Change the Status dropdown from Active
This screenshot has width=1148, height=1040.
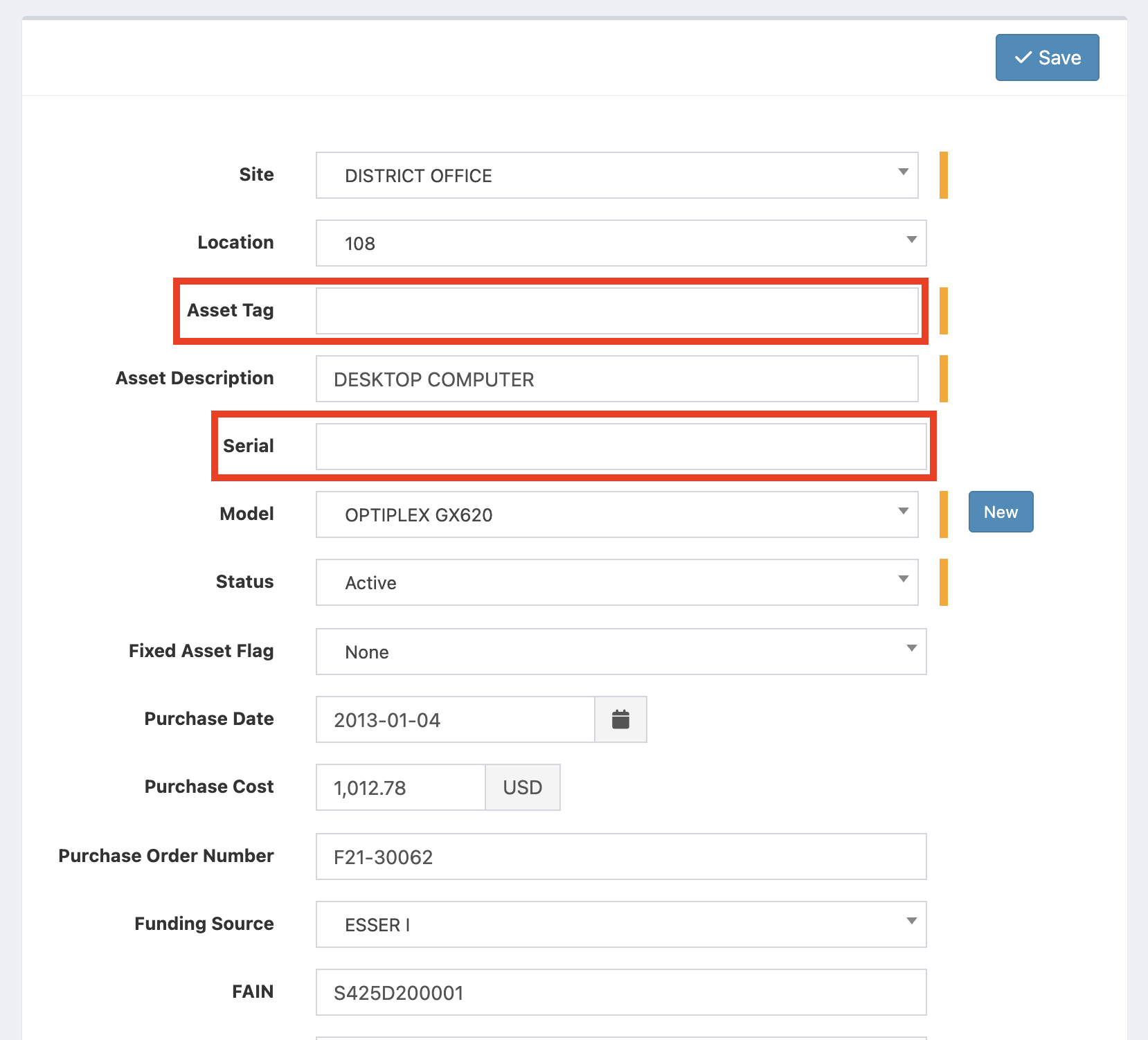(616, 582)
